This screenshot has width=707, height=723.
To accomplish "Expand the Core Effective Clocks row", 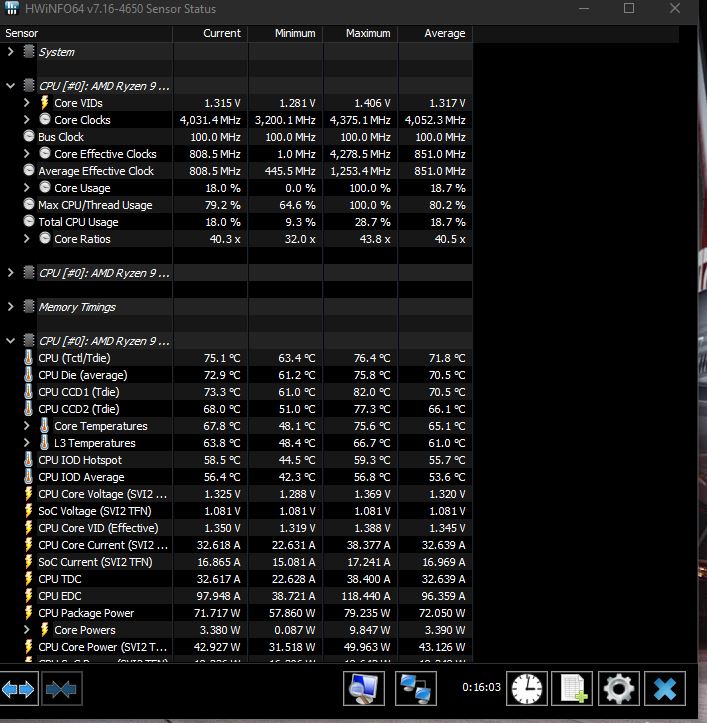I will click(x=27, y=154).
